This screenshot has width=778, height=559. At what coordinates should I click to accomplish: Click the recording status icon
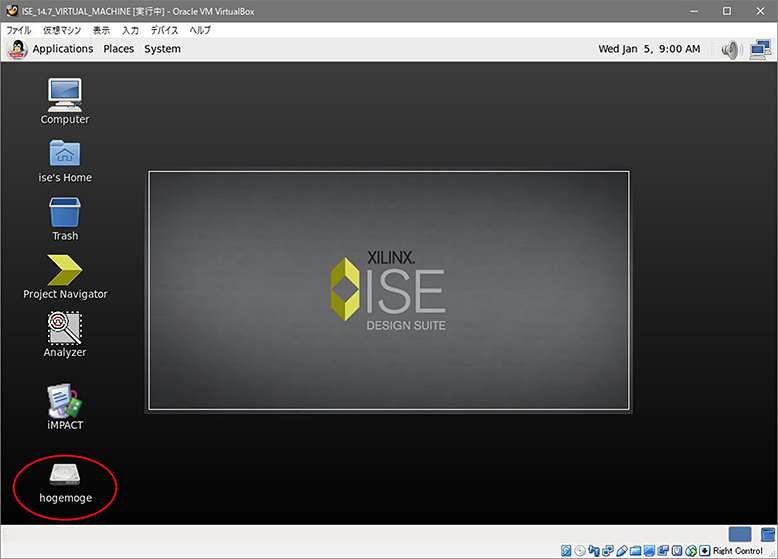663,551
